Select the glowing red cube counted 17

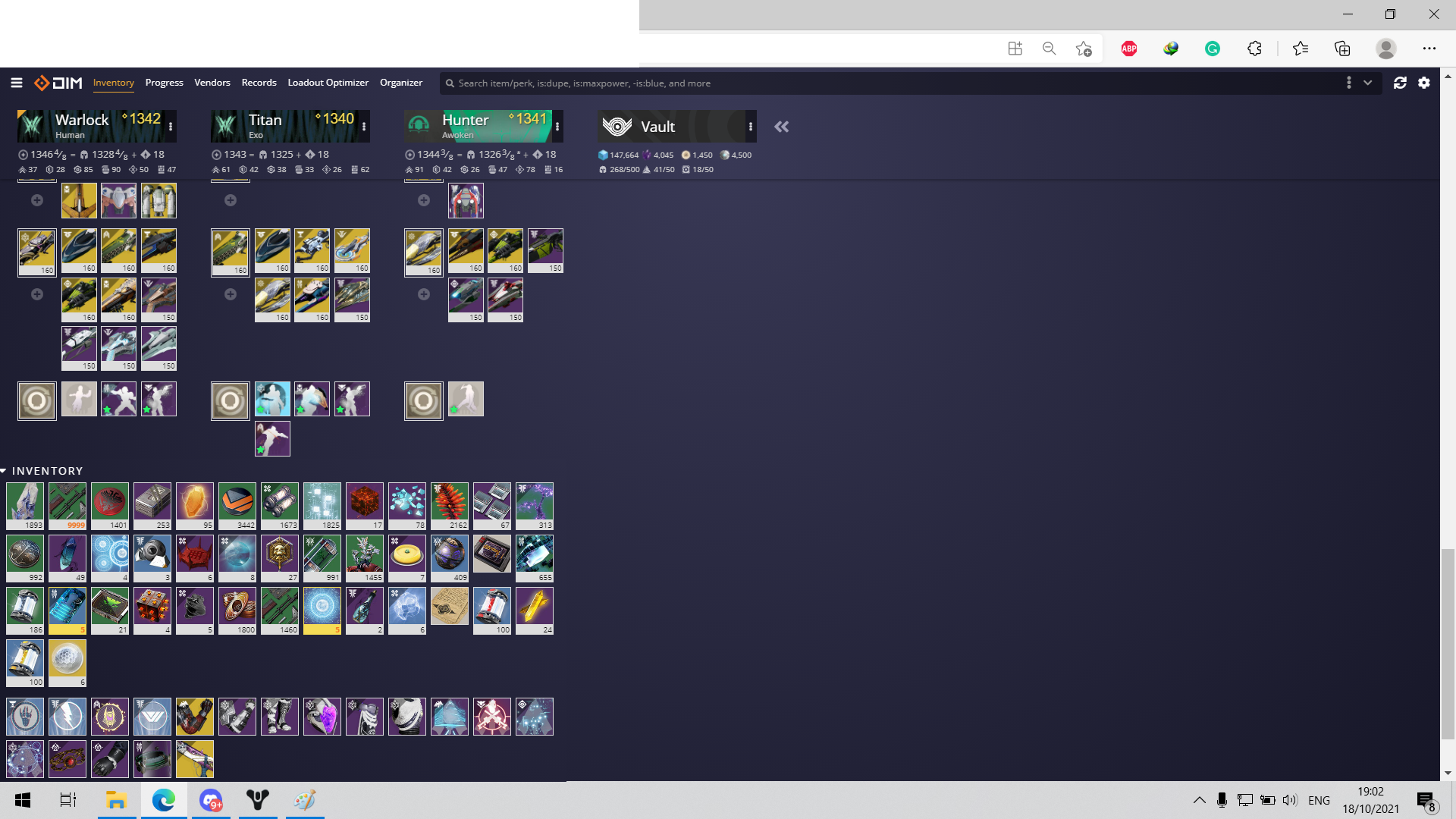click(365, 506)
